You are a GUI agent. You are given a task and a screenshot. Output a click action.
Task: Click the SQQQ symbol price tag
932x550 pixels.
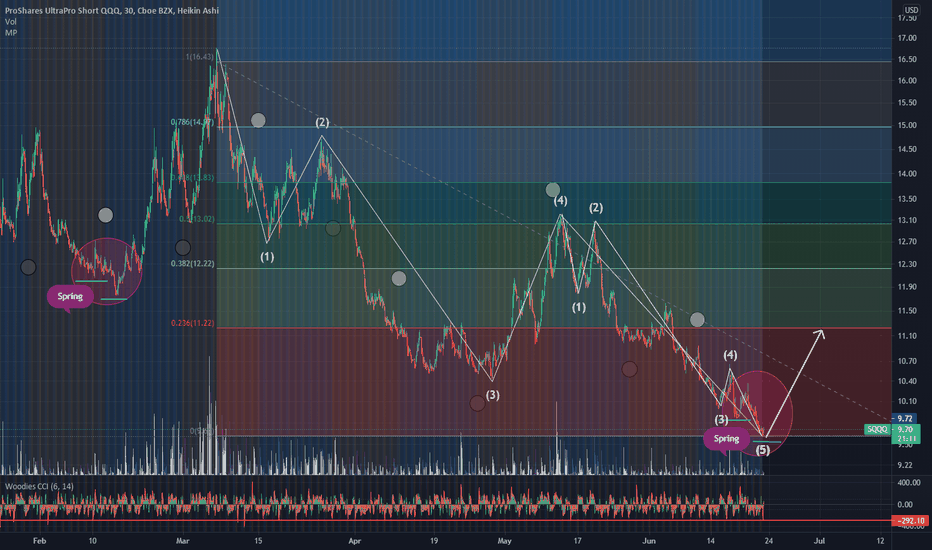coord(877,429)
